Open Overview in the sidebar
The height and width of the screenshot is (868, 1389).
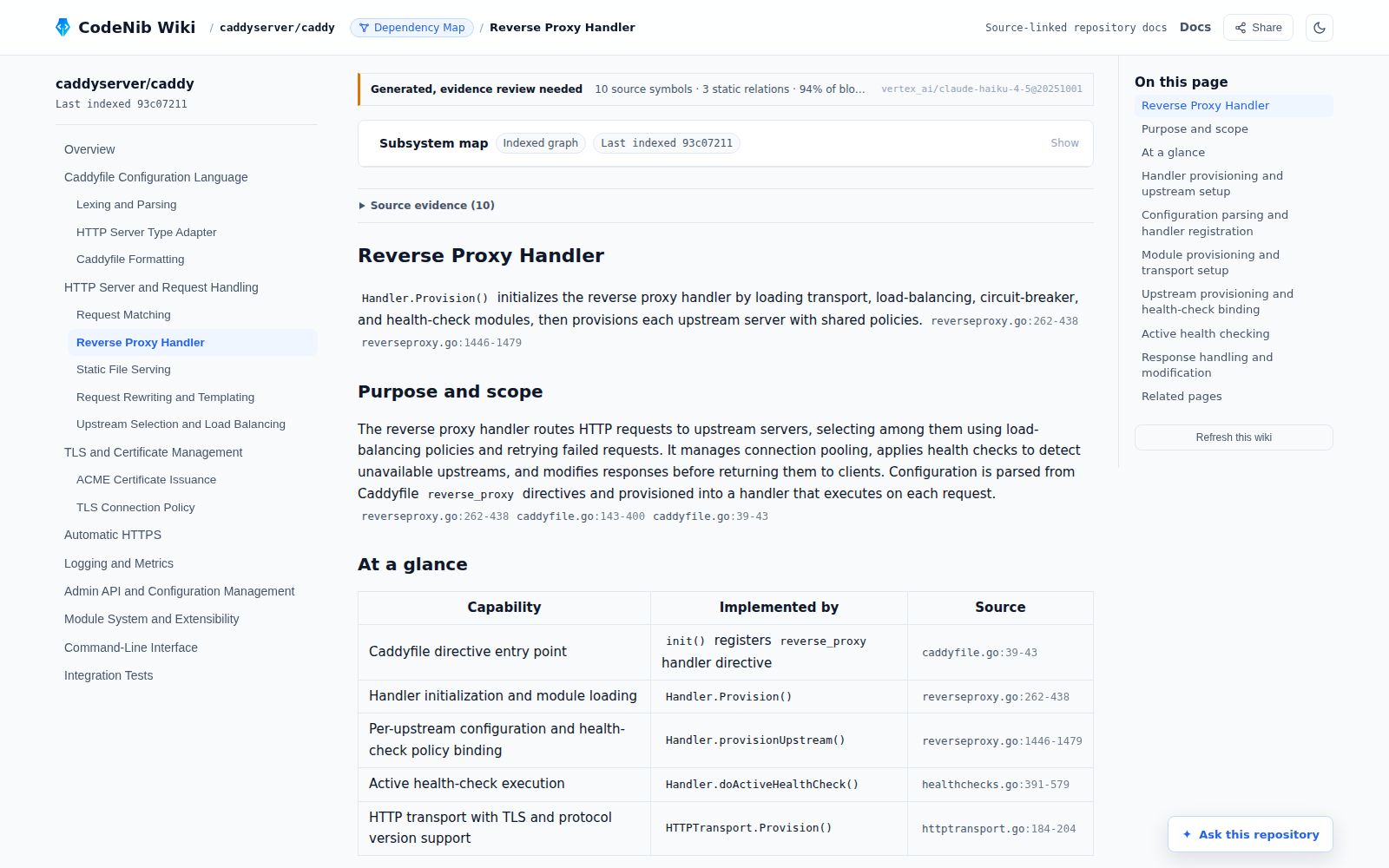pyautogui.click(x=89, y=149)
